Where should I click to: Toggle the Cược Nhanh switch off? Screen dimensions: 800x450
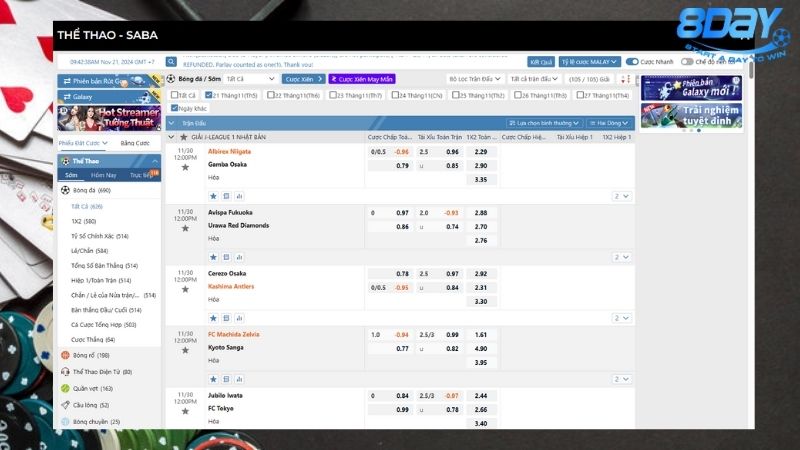(x=632, y=62)
